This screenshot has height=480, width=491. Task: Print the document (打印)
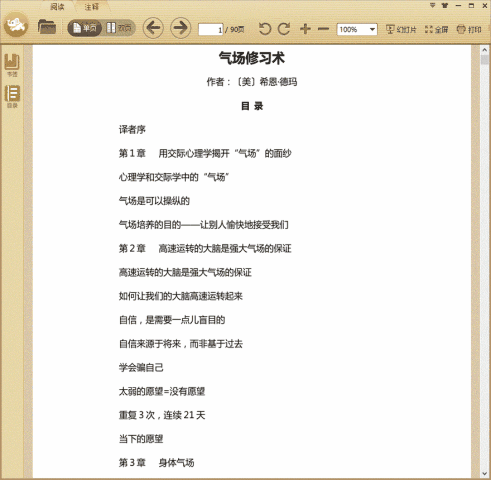[469, 29]
